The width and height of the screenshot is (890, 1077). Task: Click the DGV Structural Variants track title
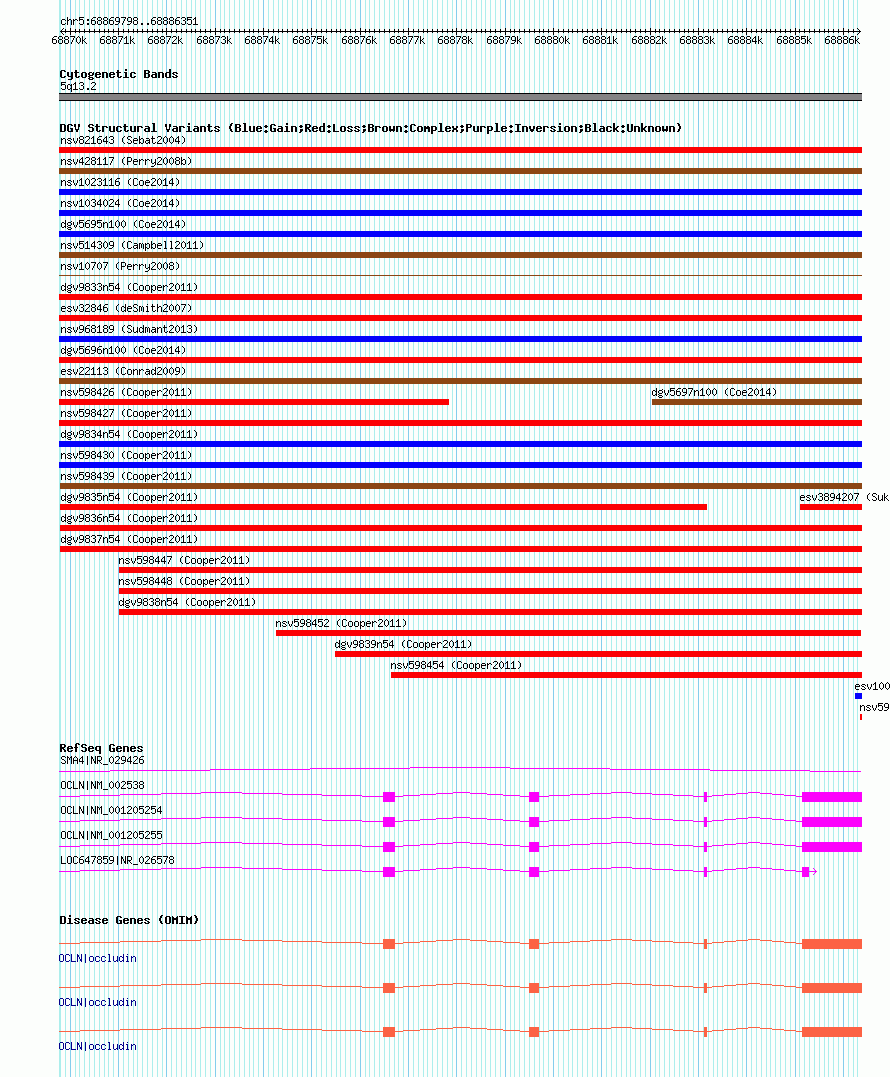coord(371,128)
